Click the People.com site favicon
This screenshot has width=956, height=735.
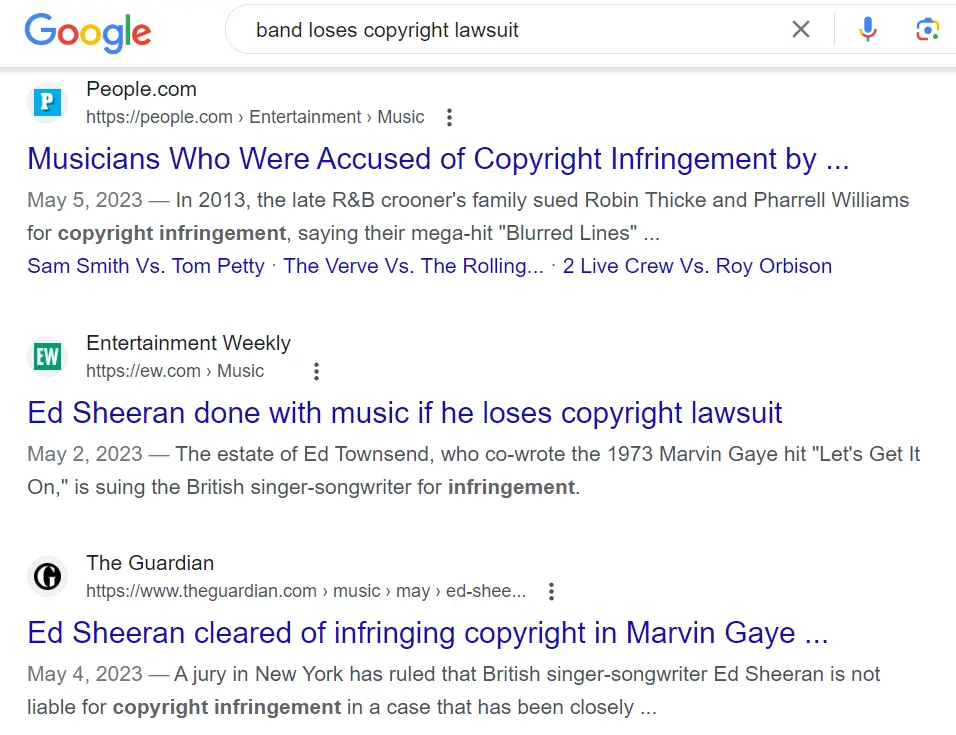coord(47,102)
